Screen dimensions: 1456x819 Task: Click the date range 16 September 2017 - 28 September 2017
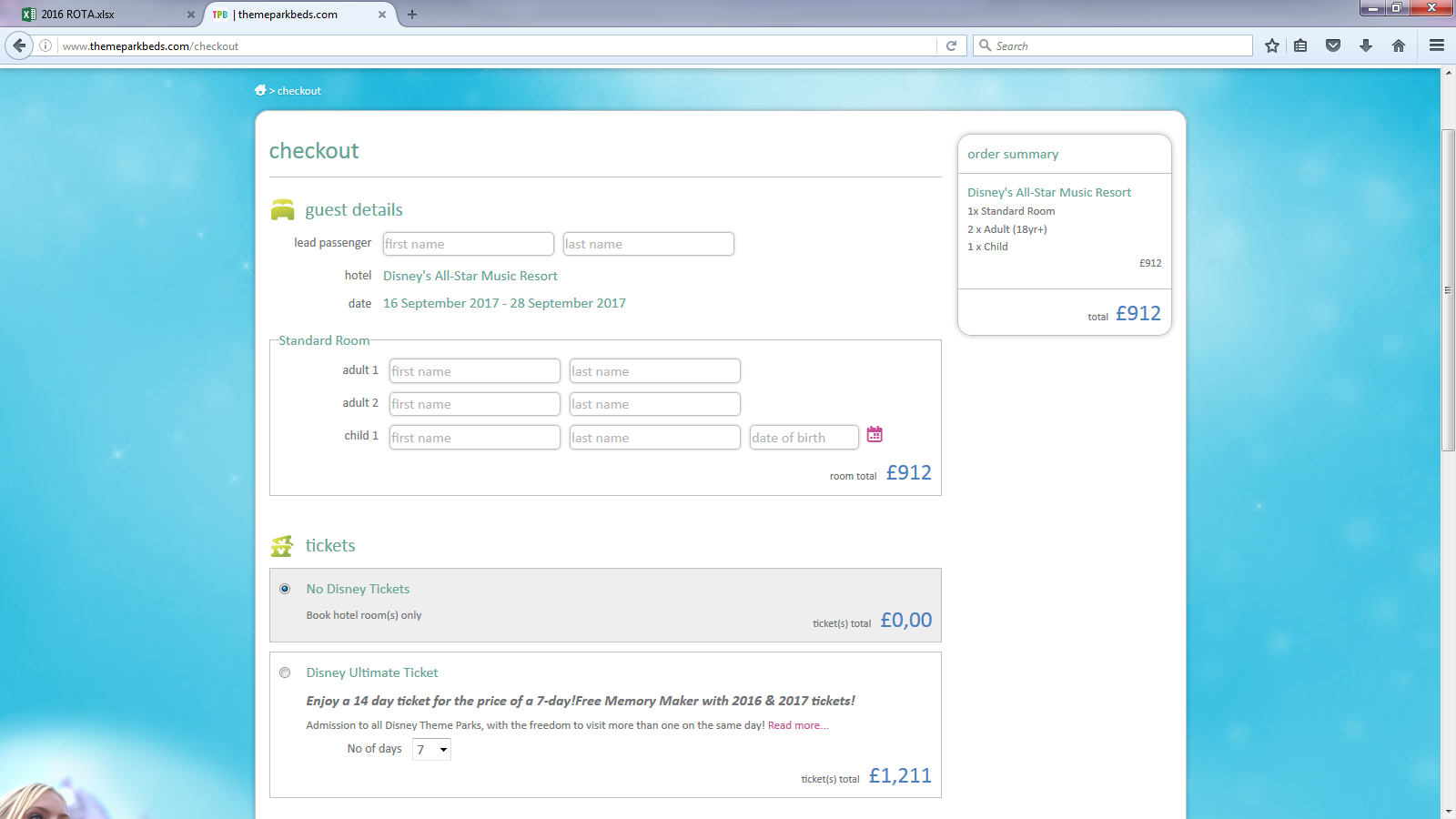pos(504,303)
